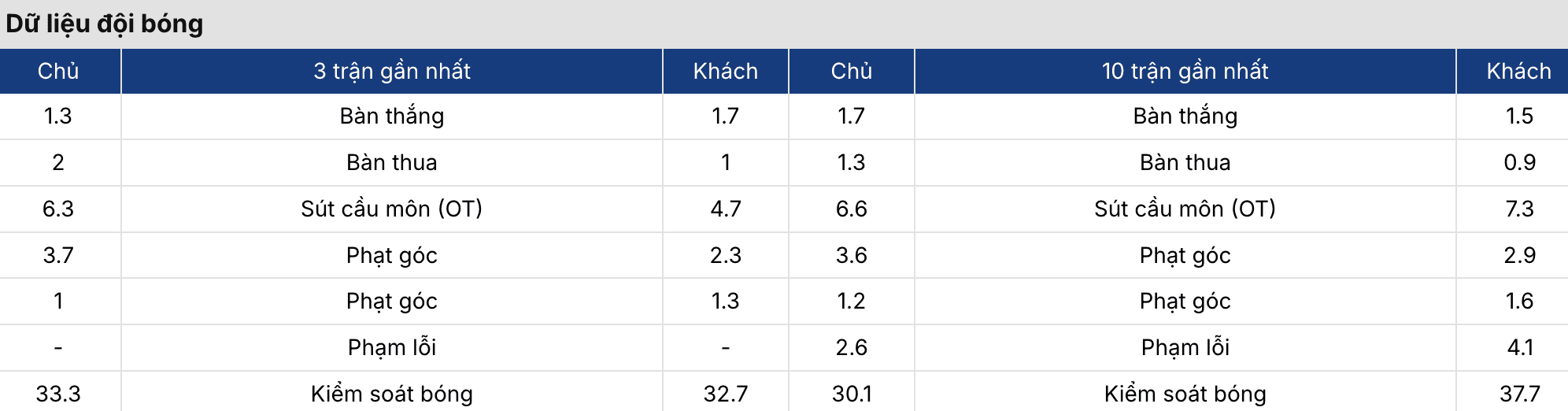1568x411 pixels.
Task: Click the 6.3 shots on target value
Action: pyautogui.click(x=58, y=209)
